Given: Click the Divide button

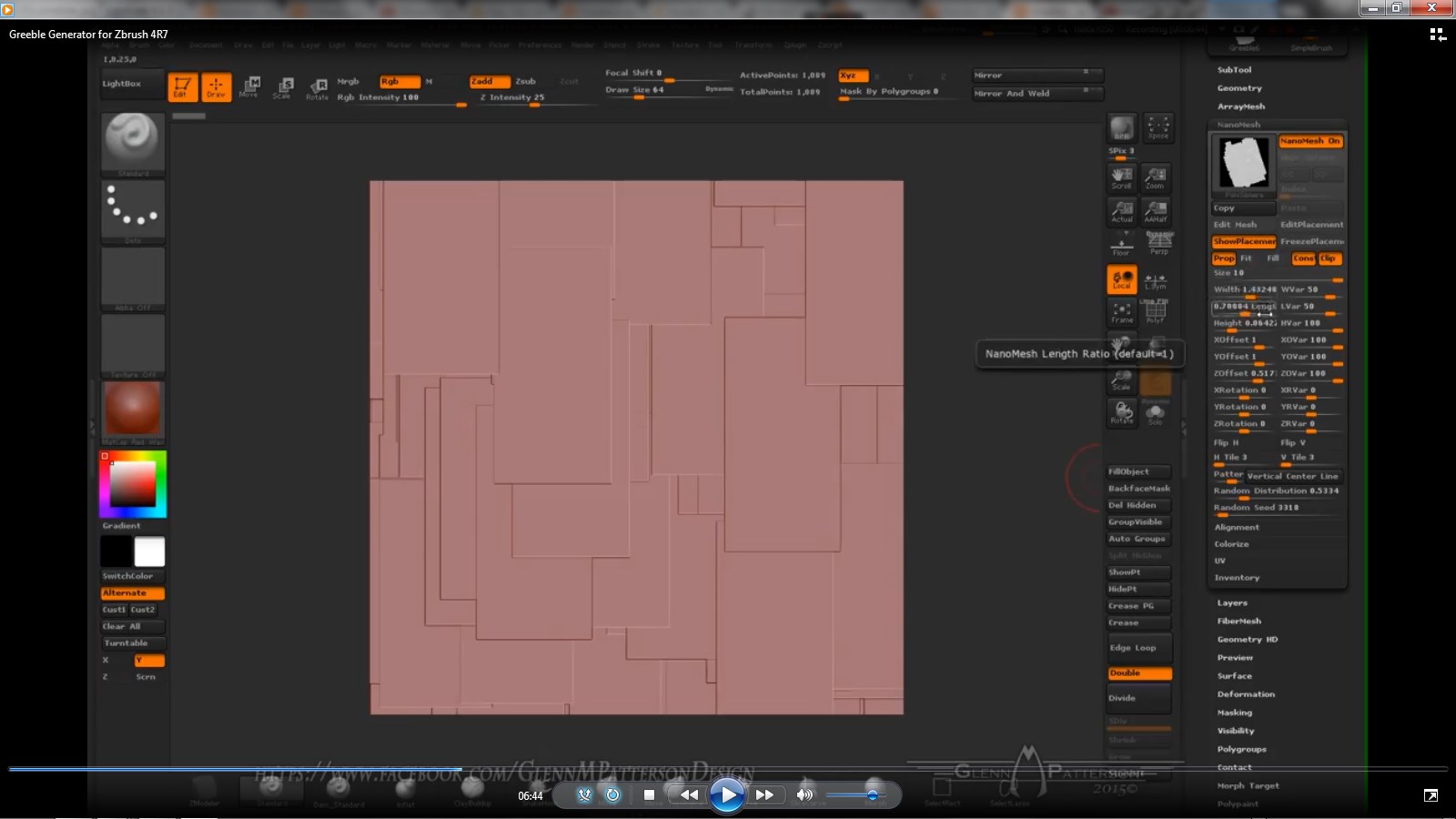Looking at the screenshot, I should click(x=1138, y=698).
